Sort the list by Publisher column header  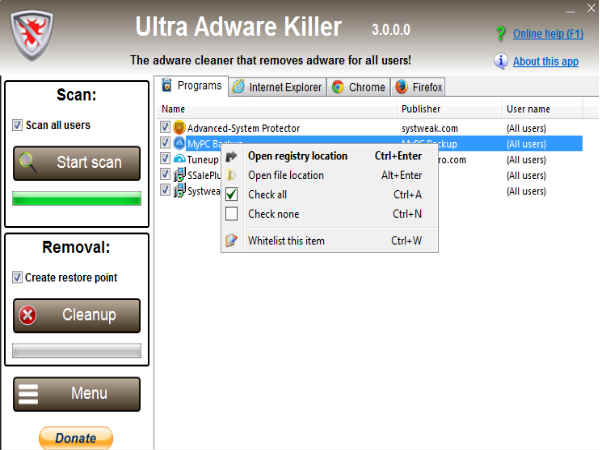coord(421,108)
